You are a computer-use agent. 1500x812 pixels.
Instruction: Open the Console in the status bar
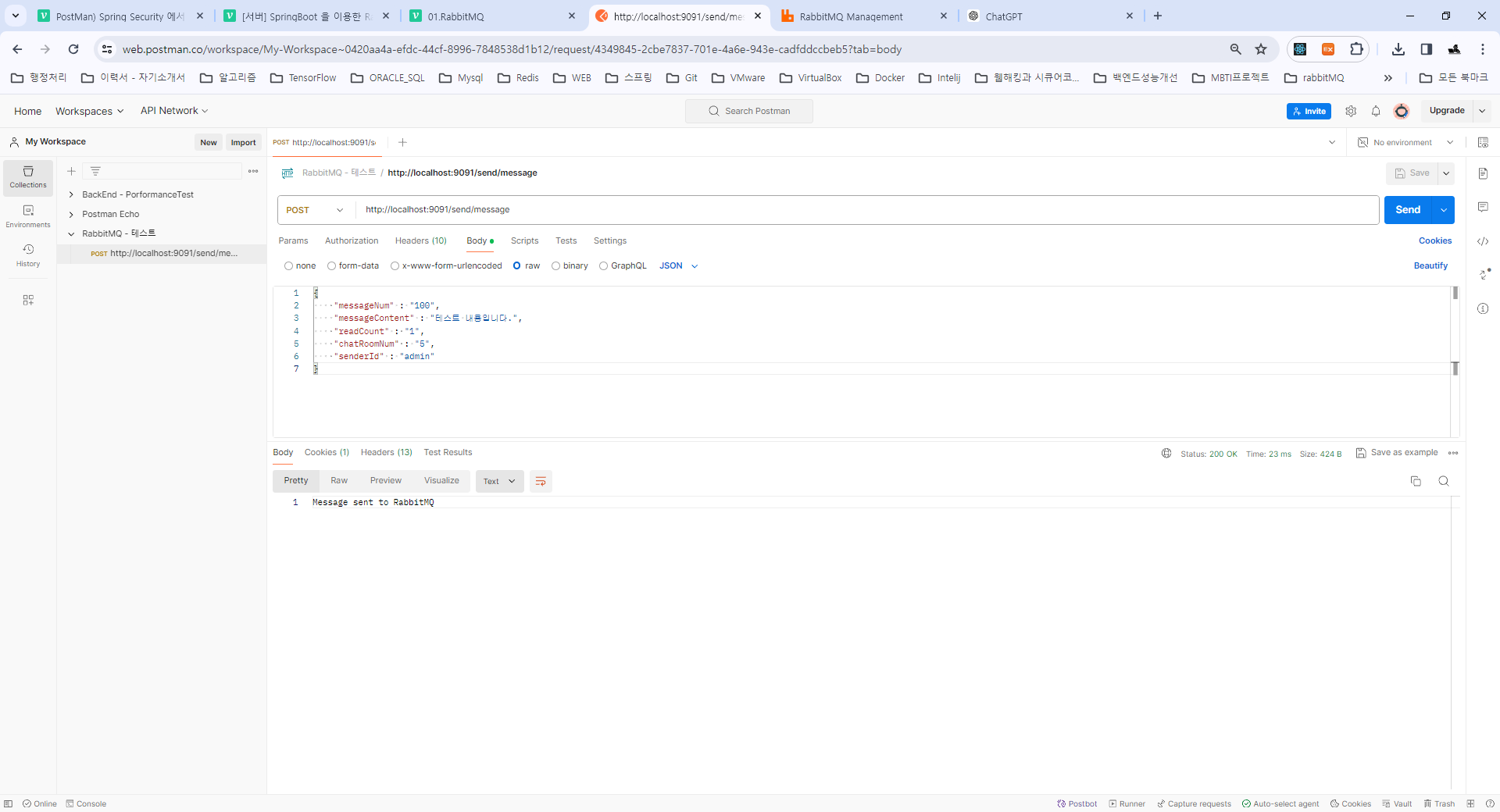86,803
